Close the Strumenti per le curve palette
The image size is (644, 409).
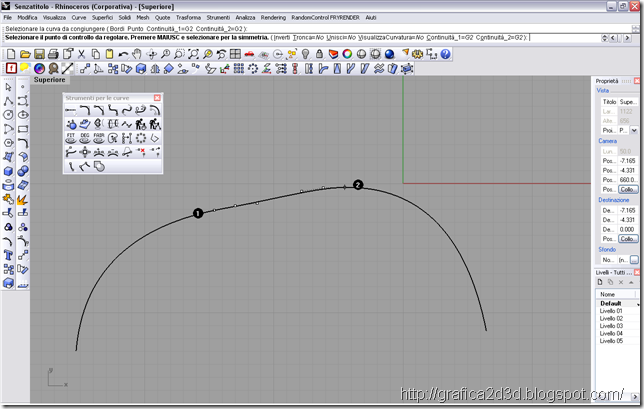[157, 98]
